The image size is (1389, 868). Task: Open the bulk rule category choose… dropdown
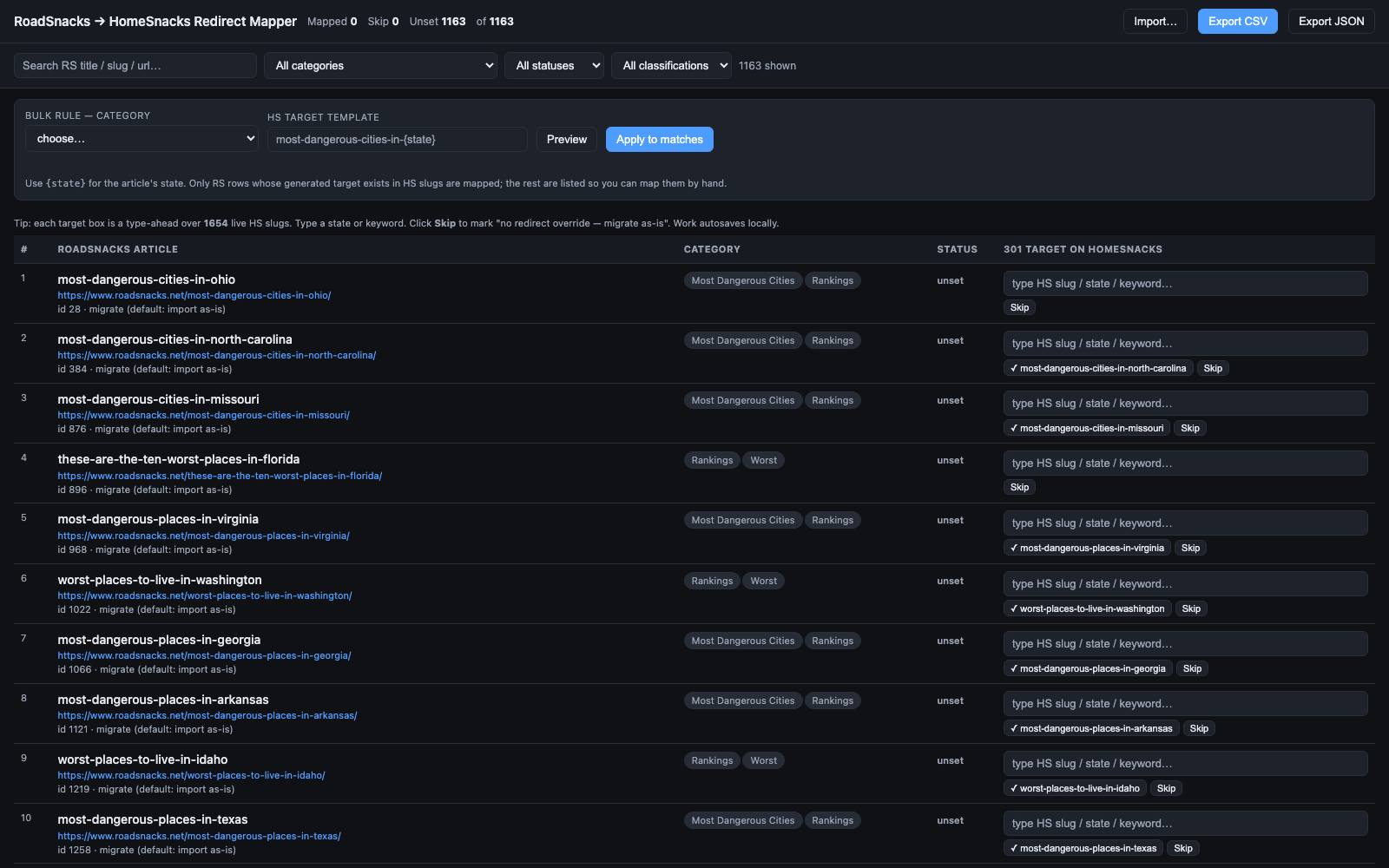pyautogui.click(x=142, y=139)
